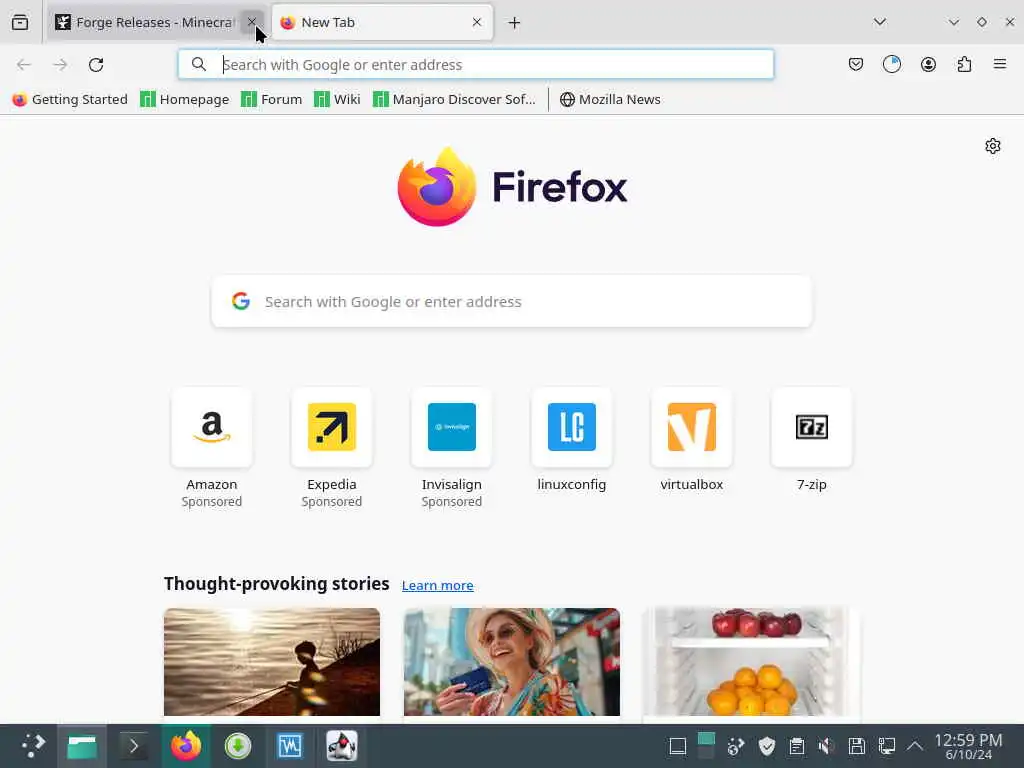Click the page's Google search box
1024x768 pixels.
click(511, 301)
